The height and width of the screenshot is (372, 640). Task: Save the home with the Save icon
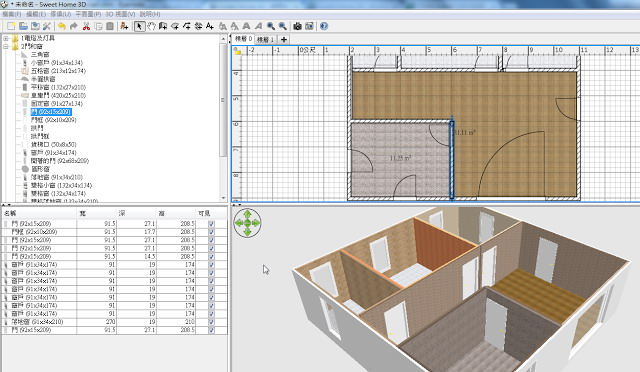pyautogui.click(x=35, y=26)
